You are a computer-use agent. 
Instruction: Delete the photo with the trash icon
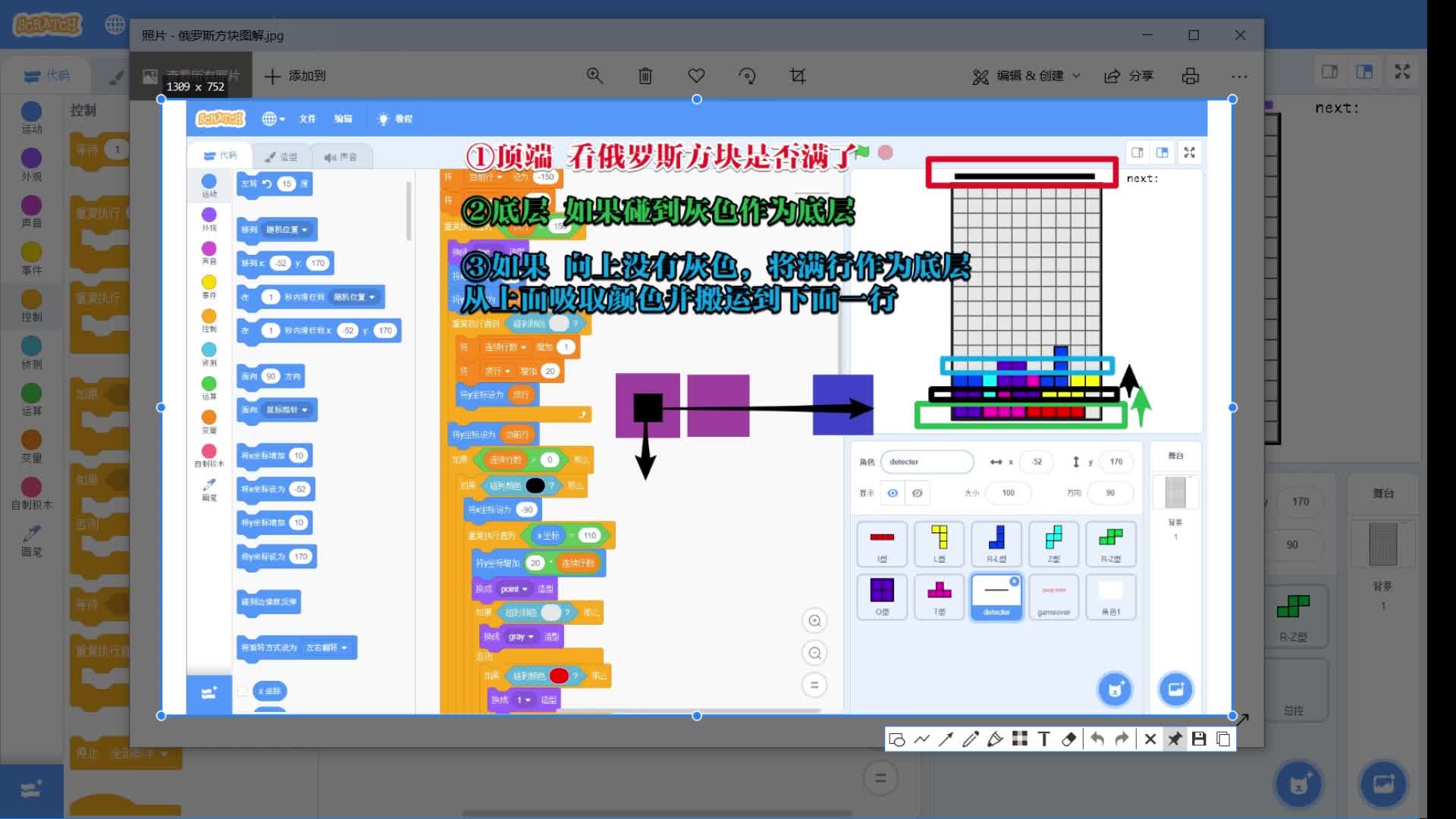click(645, 76)
